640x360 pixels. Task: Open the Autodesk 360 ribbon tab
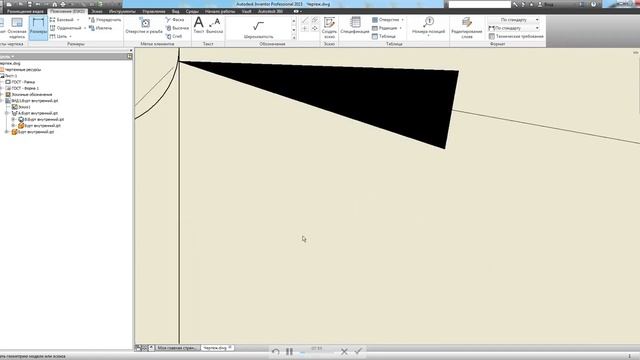(270, 11)
